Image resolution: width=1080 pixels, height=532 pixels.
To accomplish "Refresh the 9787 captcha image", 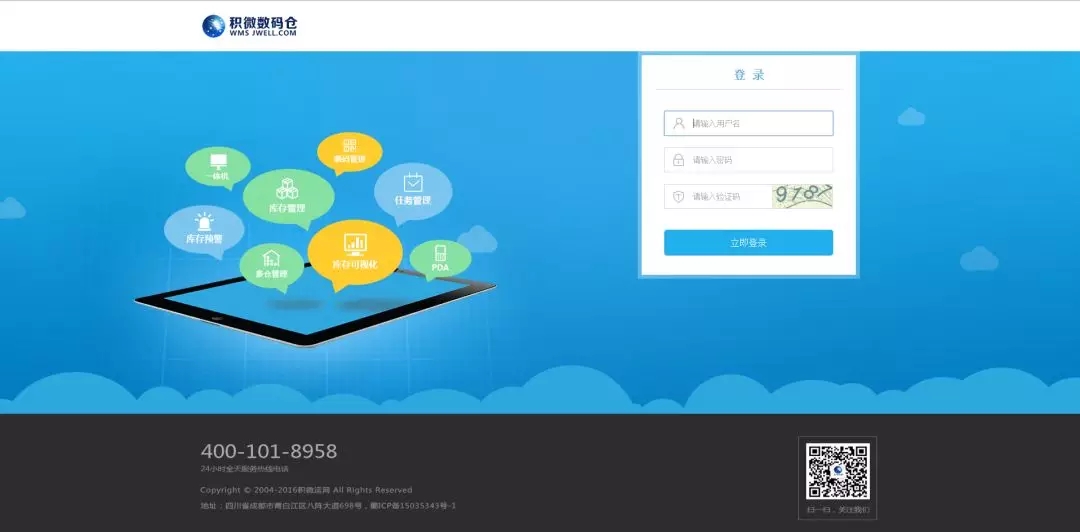I will pos(802,196).
